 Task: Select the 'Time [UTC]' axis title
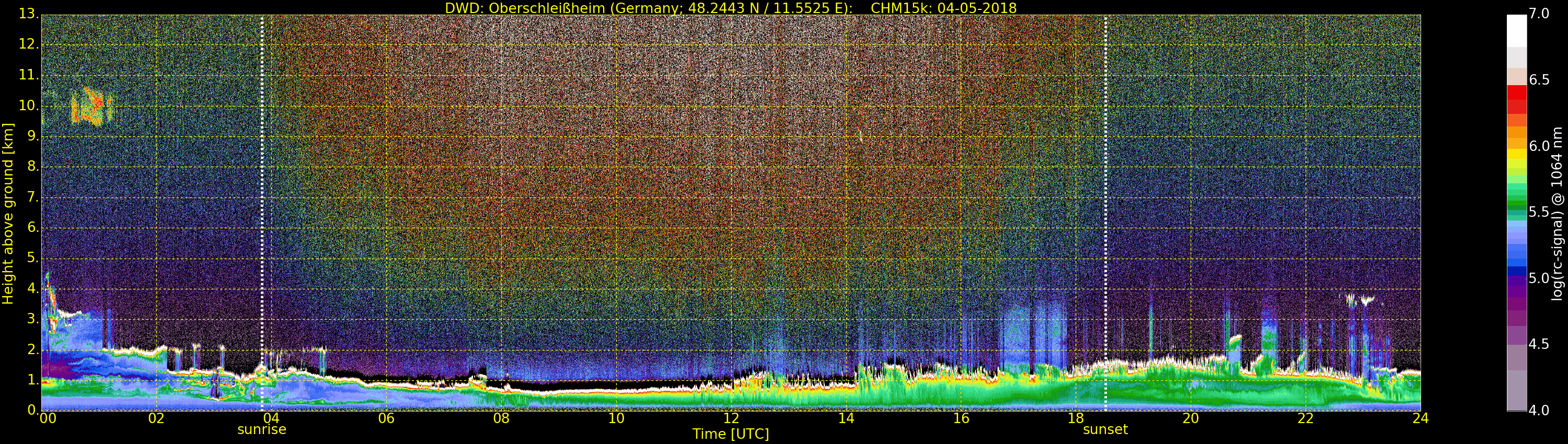click(x=731, y=434)
